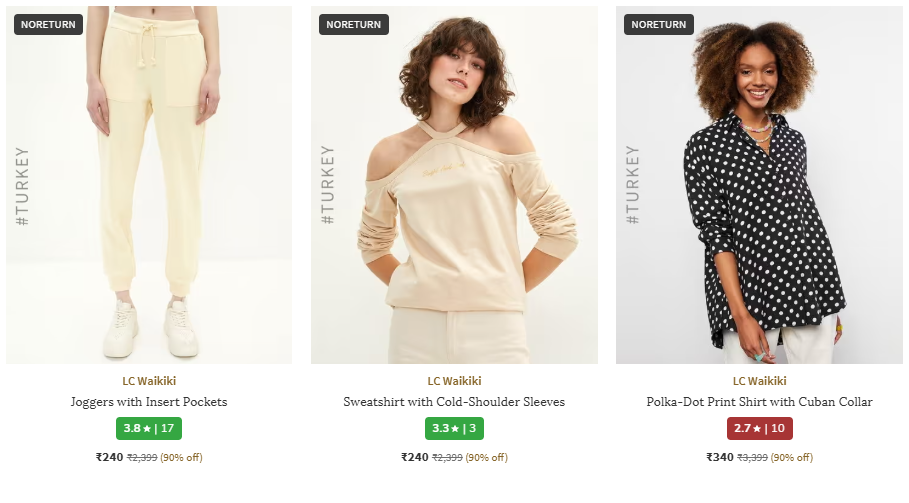Screen dimensions: 909x503
Task: Open the polka-dot shirt product image
Action: tap(760, 185)
